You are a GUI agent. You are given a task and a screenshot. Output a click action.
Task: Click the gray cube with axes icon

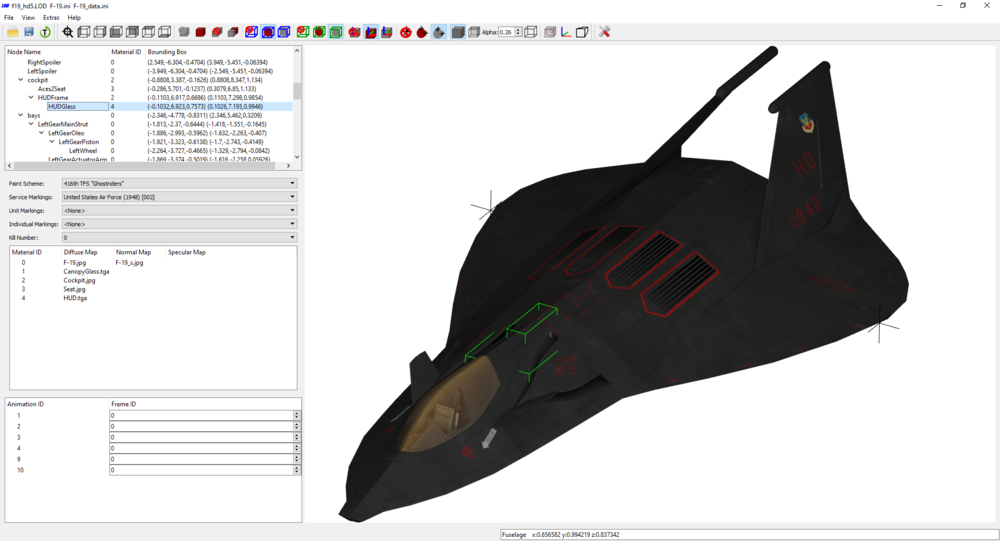click(x=387, y=32)
